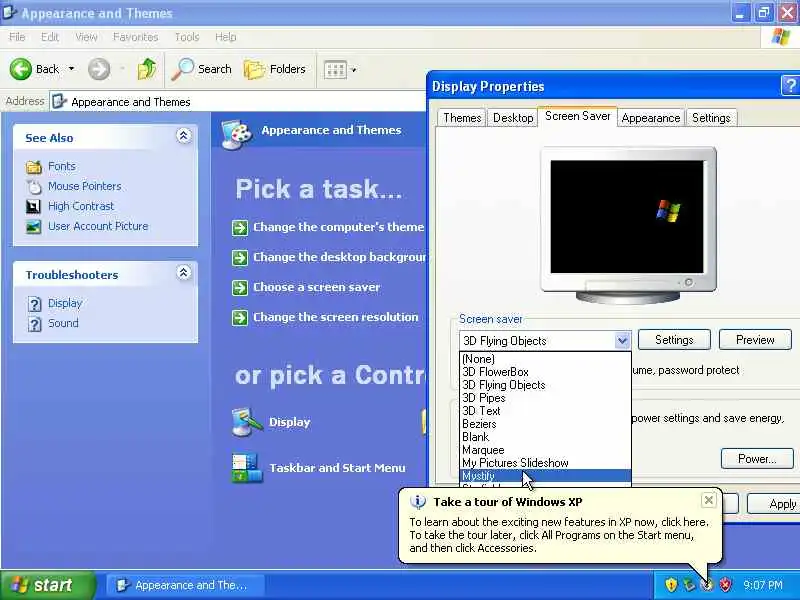
Task: Switch to the Desktop tab
Action: [513, 118]
